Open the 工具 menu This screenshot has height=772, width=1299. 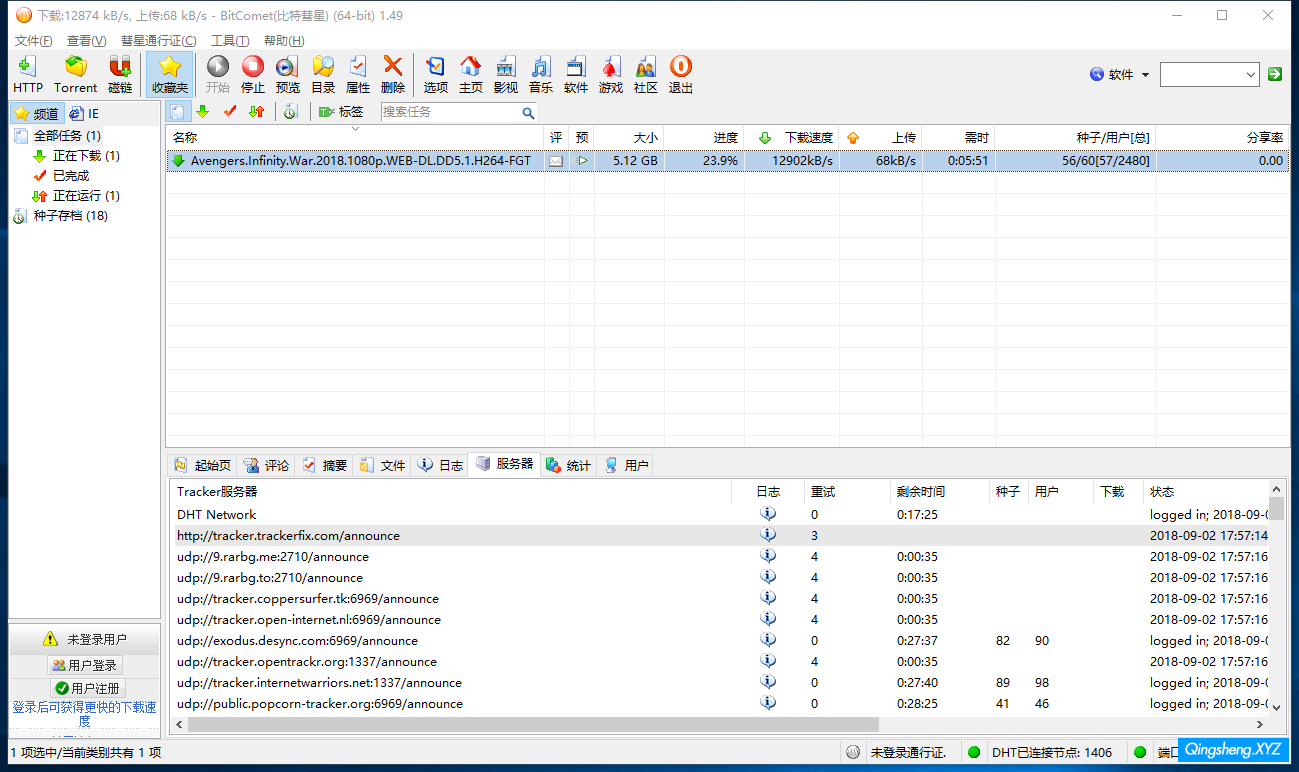click(x=230, y=41)
